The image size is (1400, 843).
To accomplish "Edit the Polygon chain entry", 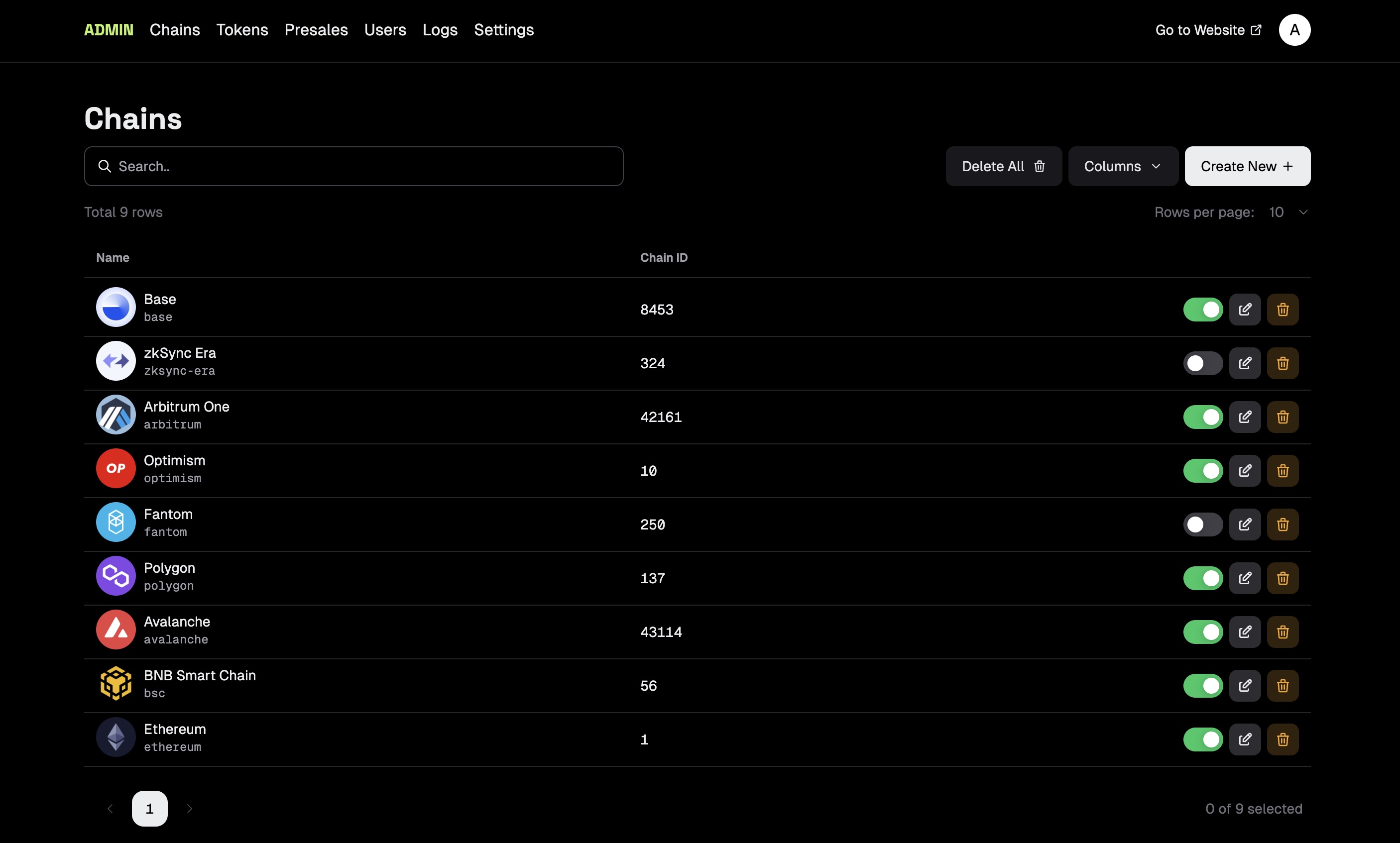I will [x=1244, y=578].
